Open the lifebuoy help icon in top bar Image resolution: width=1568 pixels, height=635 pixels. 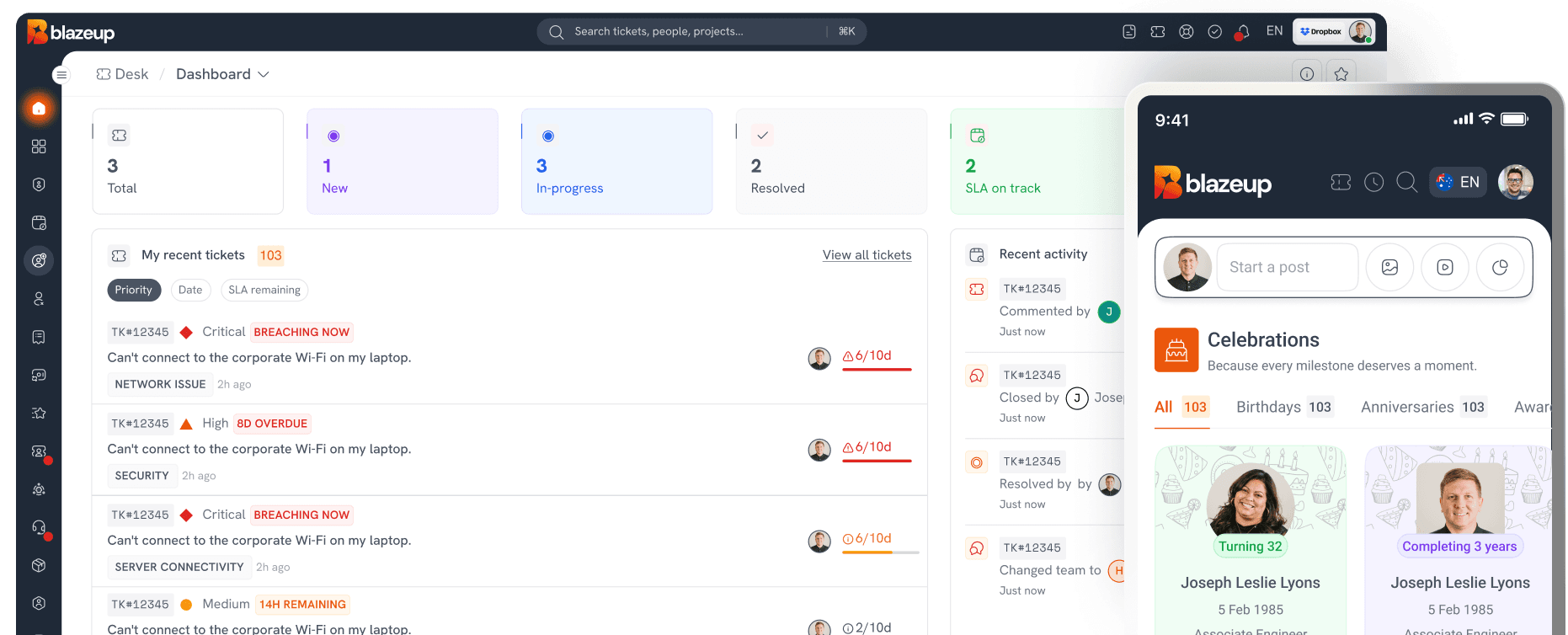pyautogui.click(x=1187, y=31)
